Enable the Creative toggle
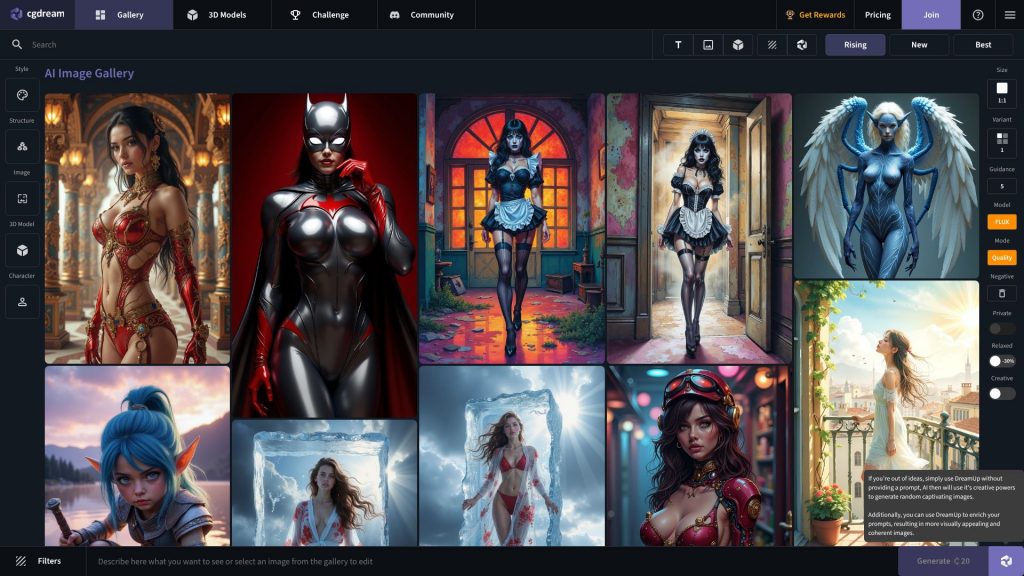Image resolution: width=1024 pixels, height=576 pixels. [x=1001, y=394]
